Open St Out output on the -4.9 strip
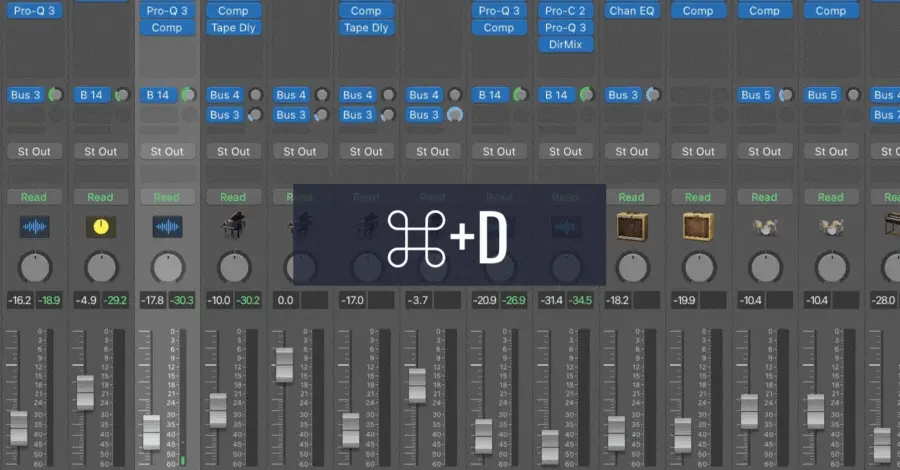The height and width of the screenshot is (470, 900). pyautogui.click(x=100, y=152)
